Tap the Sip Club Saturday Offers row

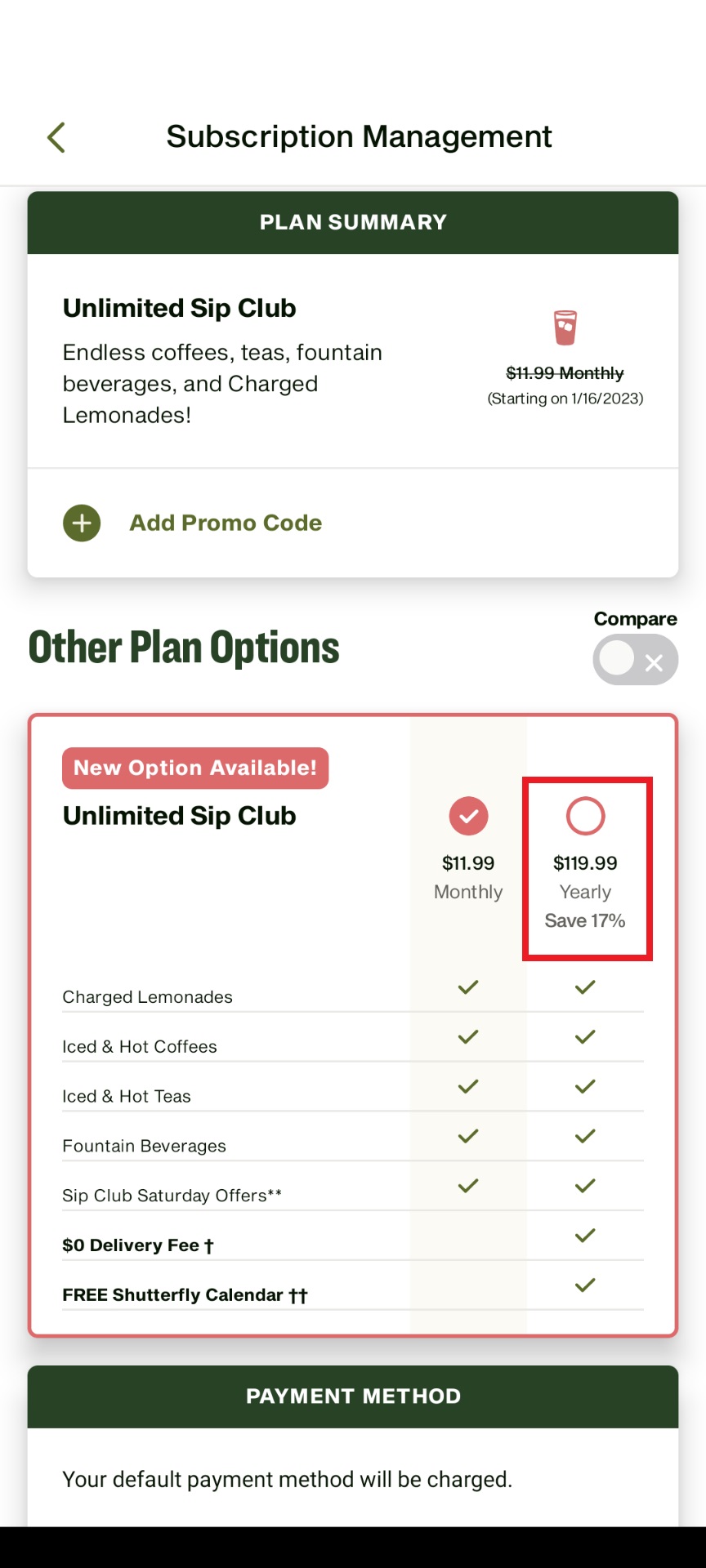(x=172, y=1196)
